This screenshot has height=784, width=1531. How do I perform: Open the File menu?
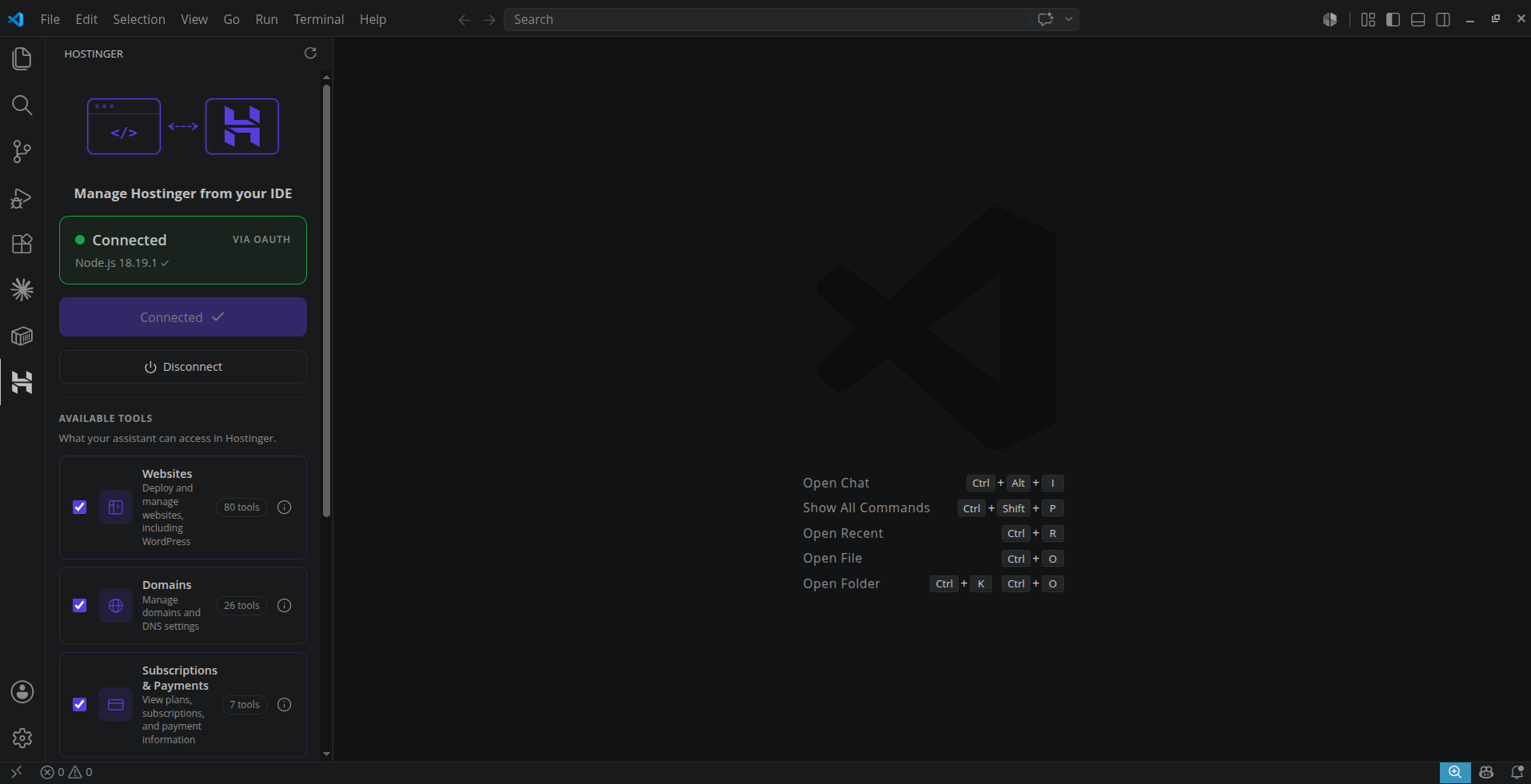50,19
